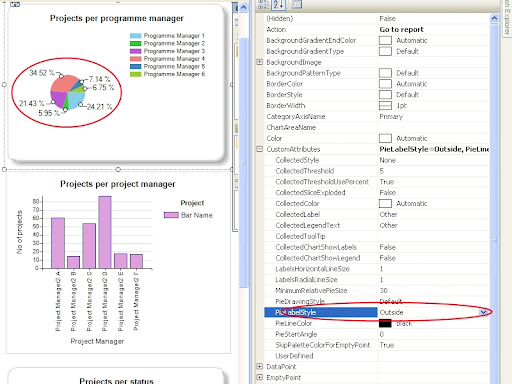Screen dimensions: 512x384
Task: Select the Projects per programme manager title
Action: (x=117, y=18)
